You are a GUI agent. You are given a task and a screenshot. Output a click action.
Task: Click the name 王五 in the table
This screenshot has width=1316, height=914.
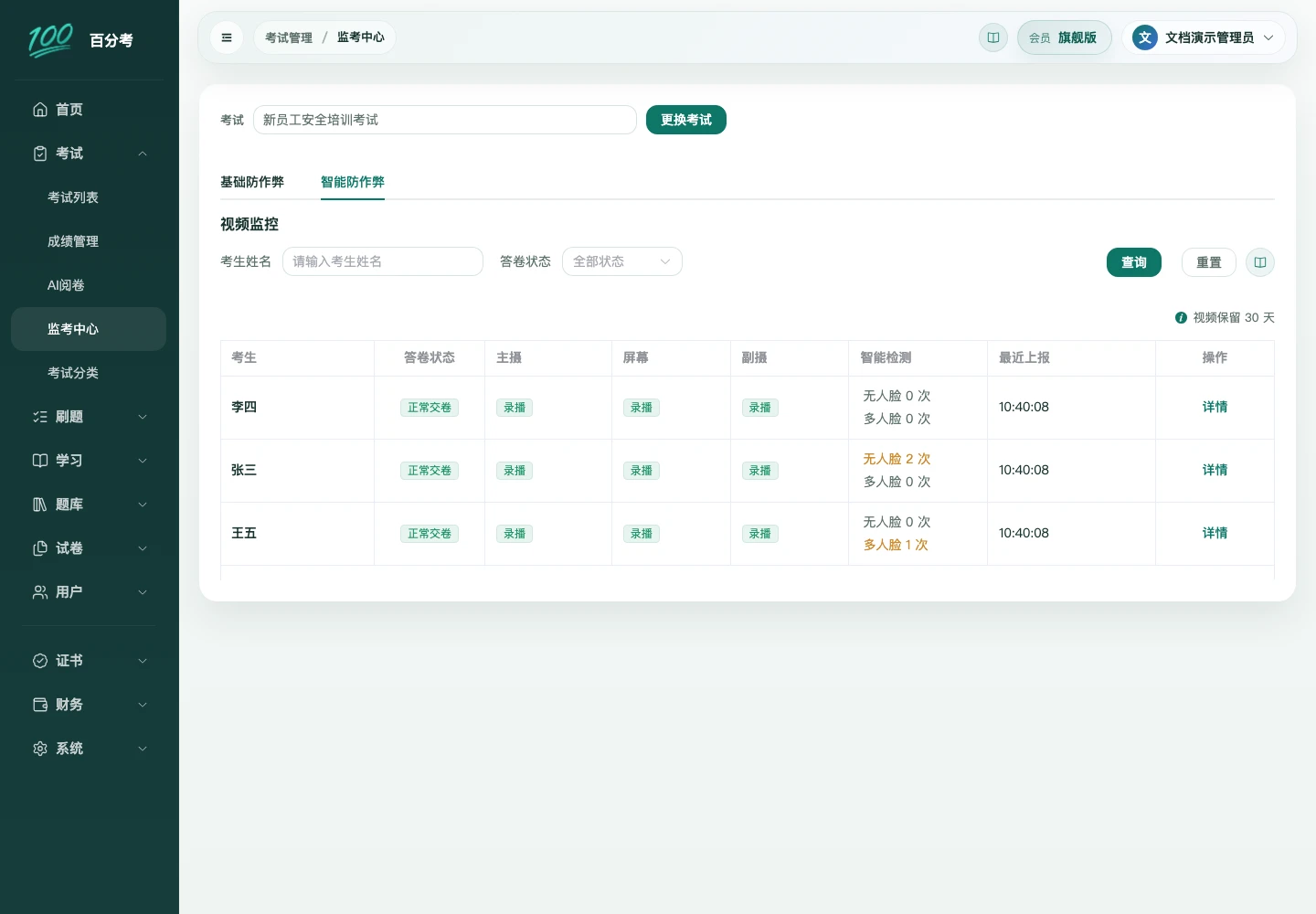click(244, 533)
